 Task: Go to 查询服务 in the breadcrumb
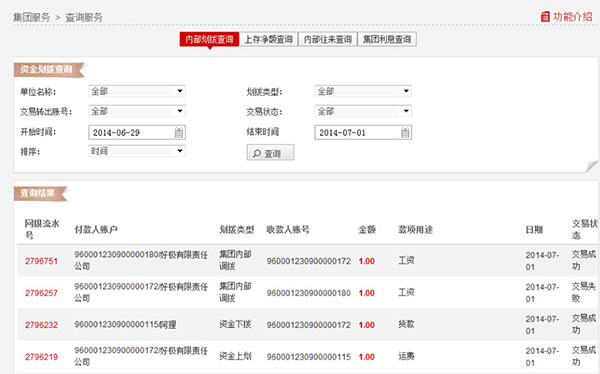tap(84, 17)
